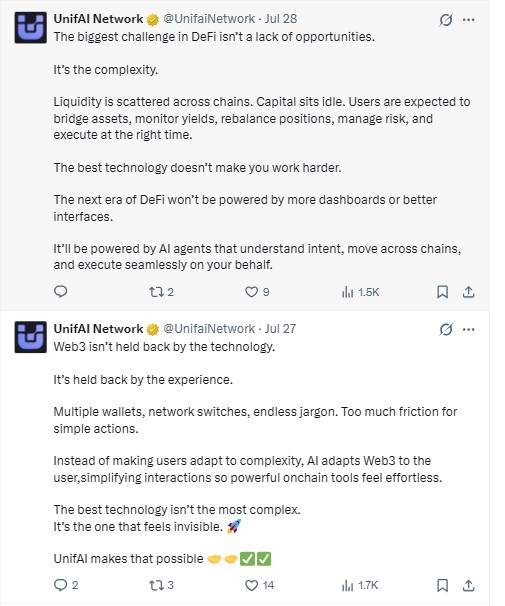
Task: Open the Jul 27 timestamp link
Action: tap(280, 329)
